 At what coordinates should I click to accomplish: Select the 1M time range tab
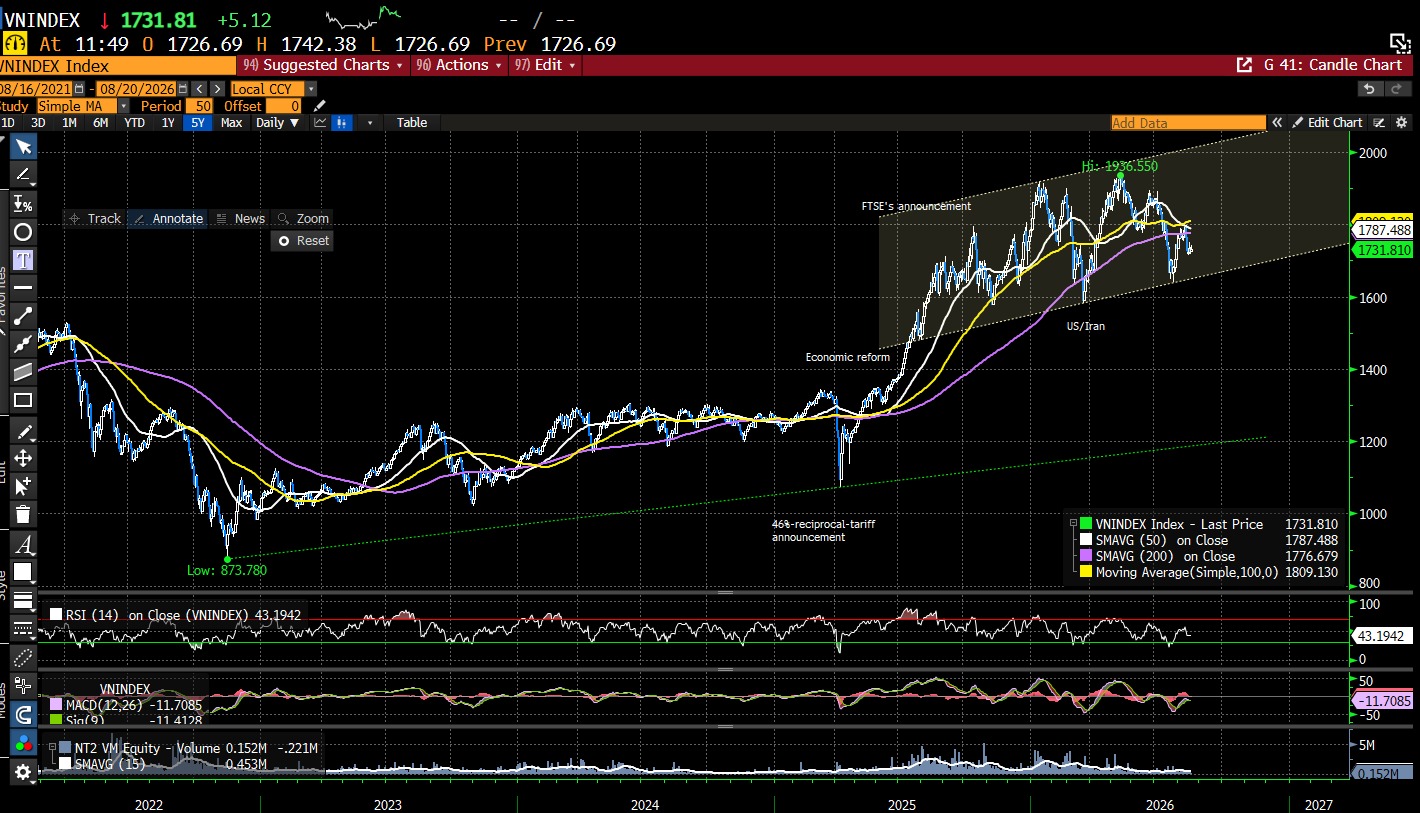tap(69, 123)
